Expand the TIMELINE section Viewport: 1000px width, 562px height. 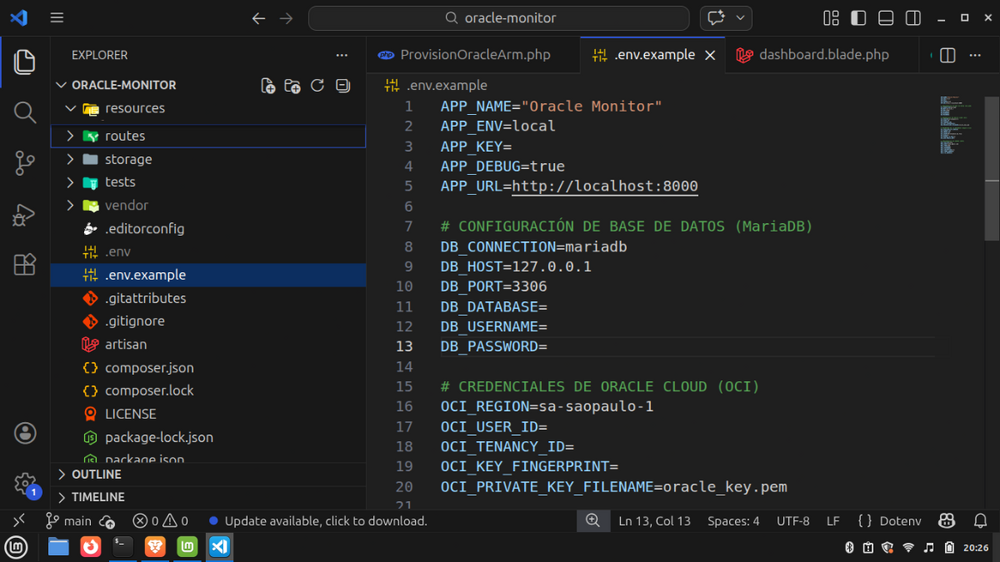(98, 497)
